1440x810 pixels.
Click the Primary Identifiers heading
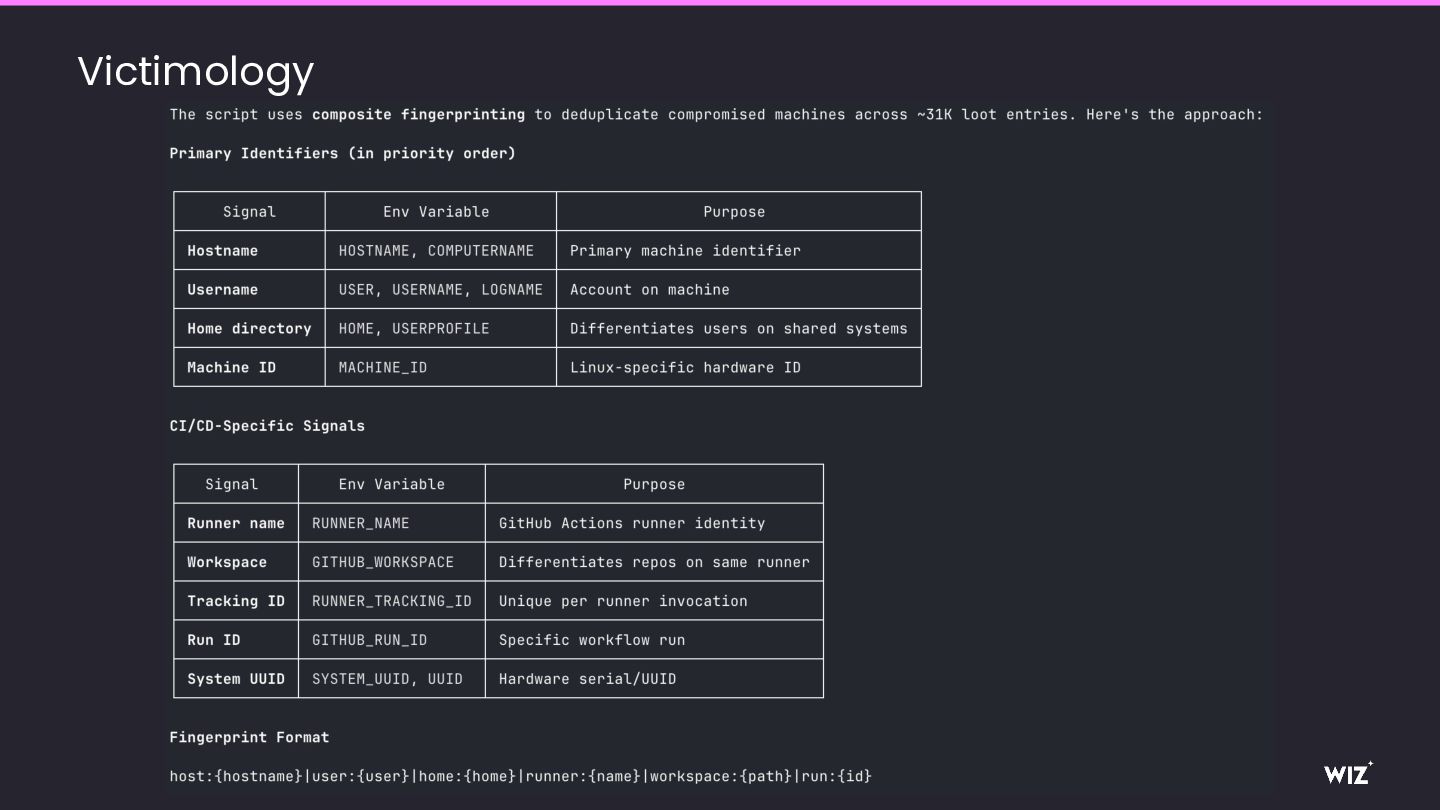pyautogui.click(x=342, y=153)
